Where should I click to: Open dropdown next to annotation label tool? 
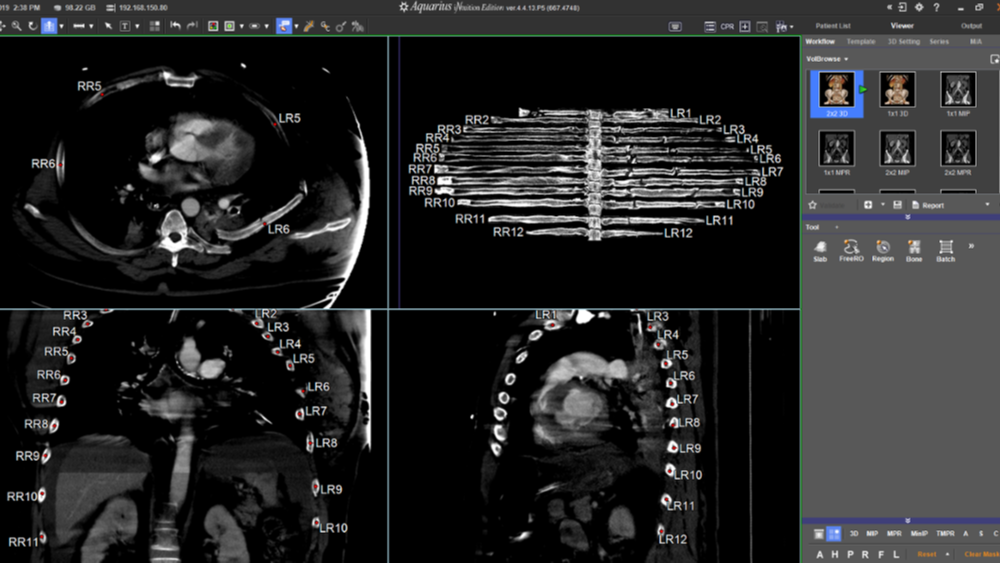click(297, 27)
